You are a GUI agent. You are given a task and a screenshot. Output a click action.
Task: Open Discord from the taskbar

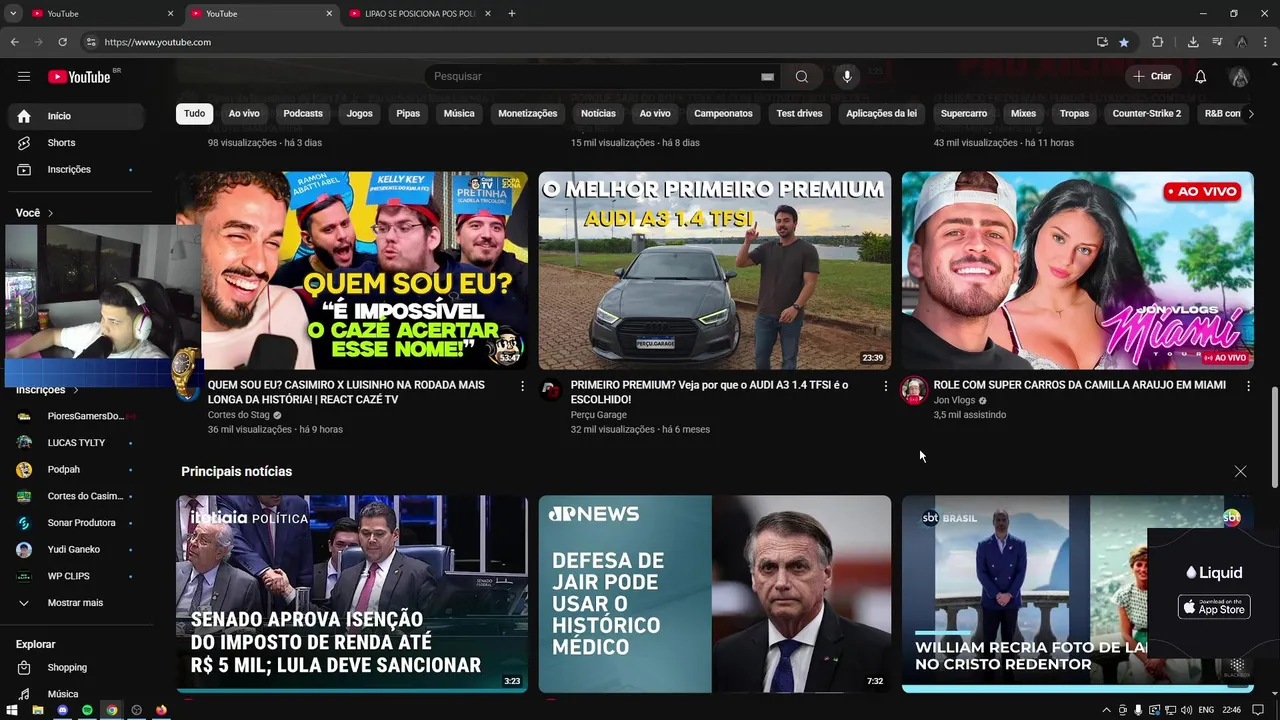pos(62,710)
